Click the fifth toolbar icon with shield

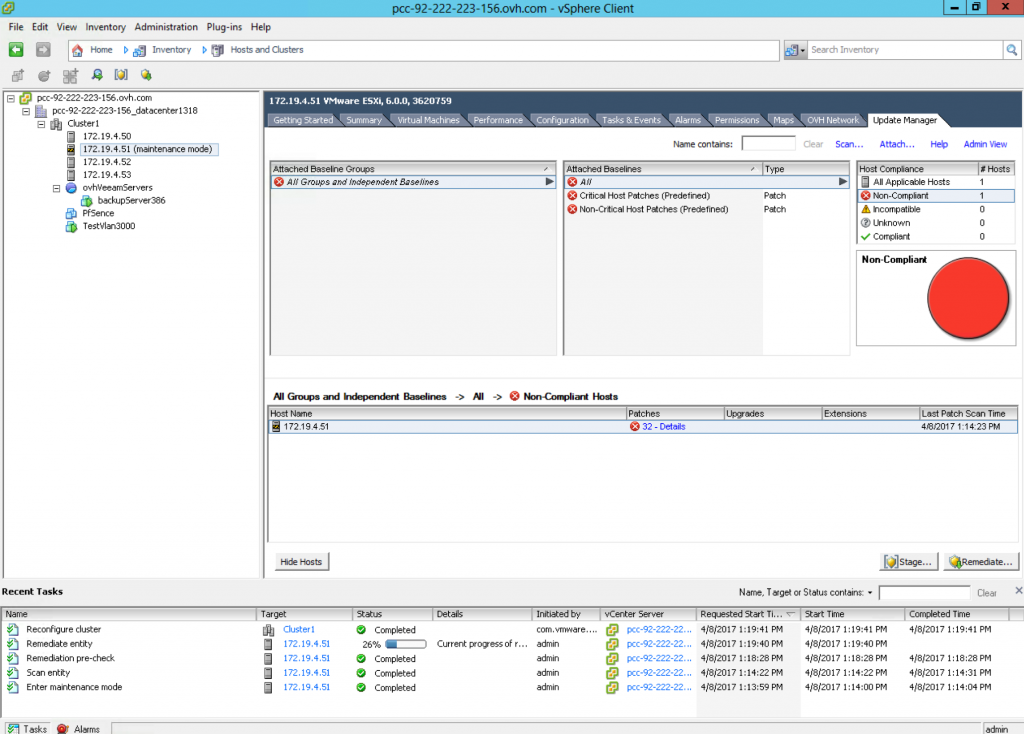click(121, 75)
